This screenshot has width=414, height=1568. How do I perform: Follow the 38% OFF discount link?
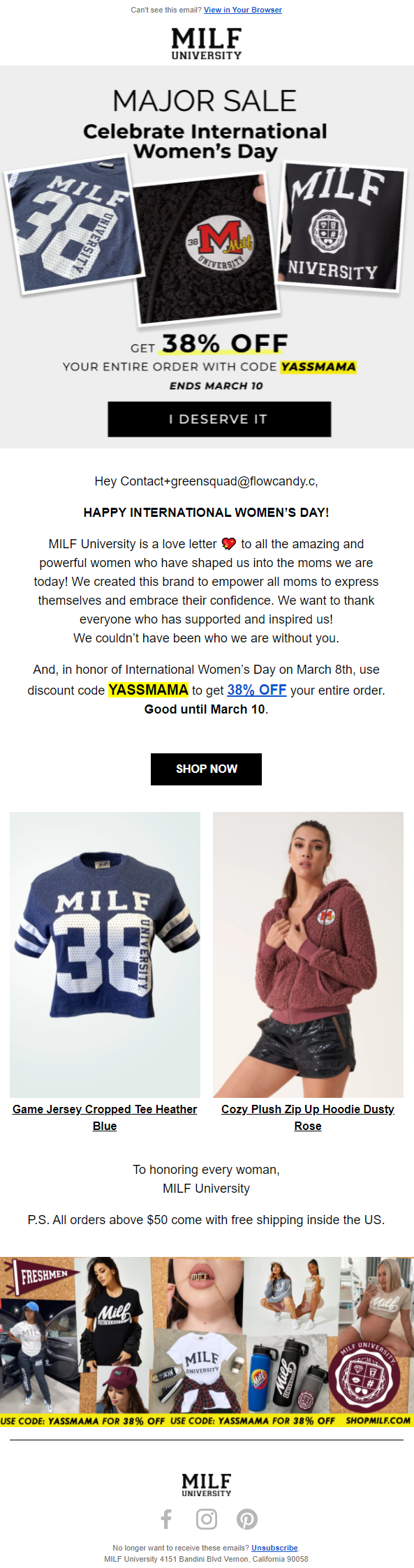[256, 690]
